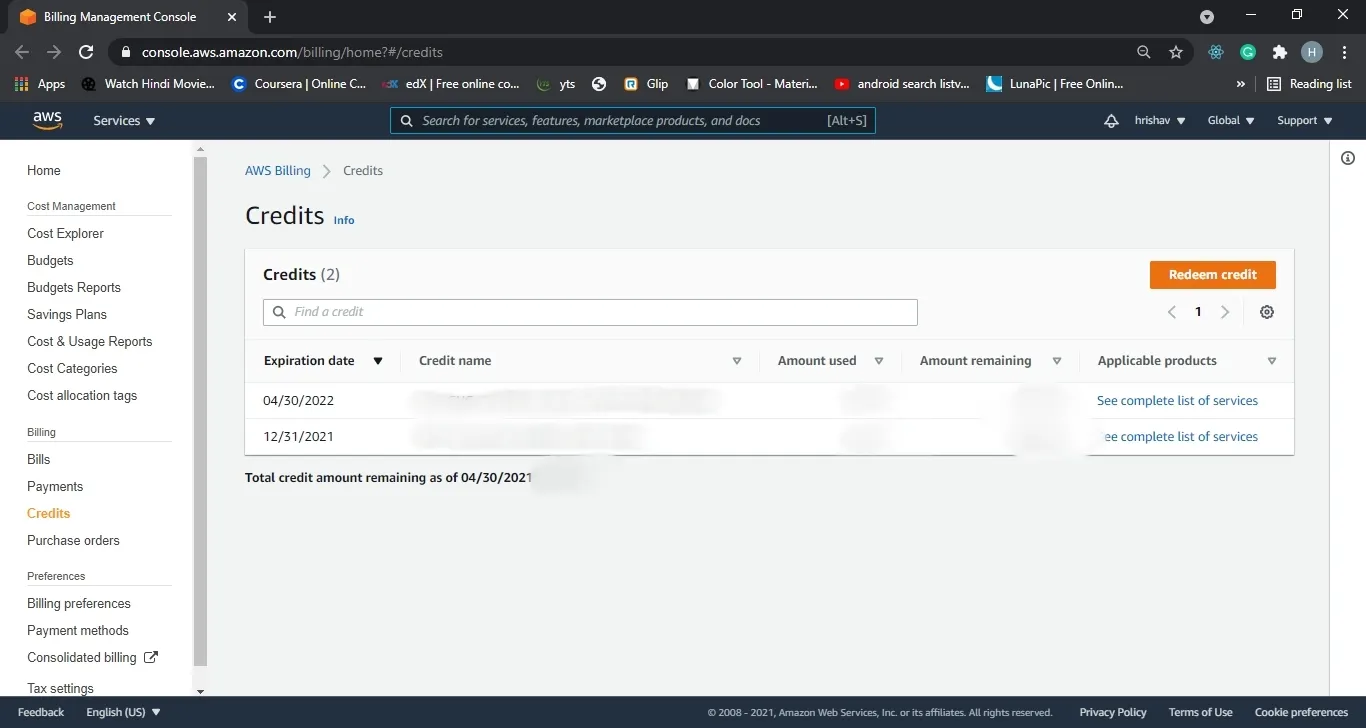Image resolution: width=1366 pixels, height=728 pixels.
Task: Click the AWS logo to go home
Action: [x=47, y=120]
